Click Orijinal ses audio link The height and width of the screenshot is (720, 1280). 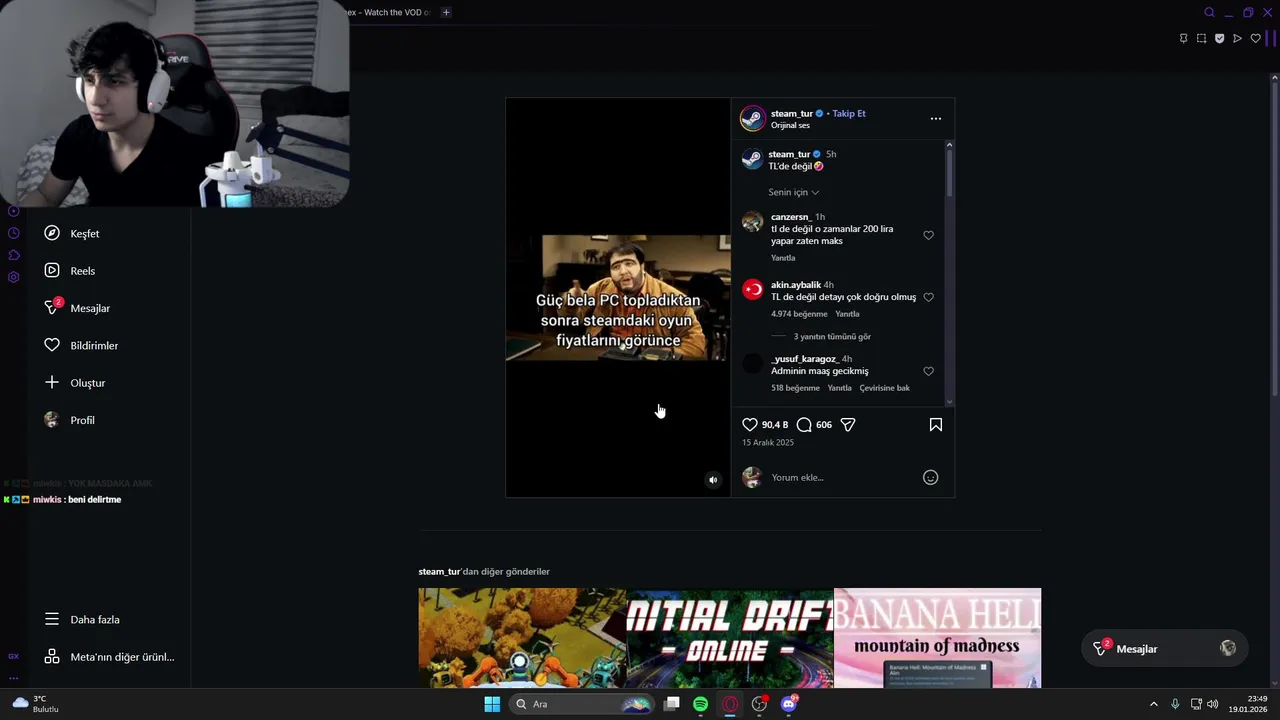coord(790,125)
